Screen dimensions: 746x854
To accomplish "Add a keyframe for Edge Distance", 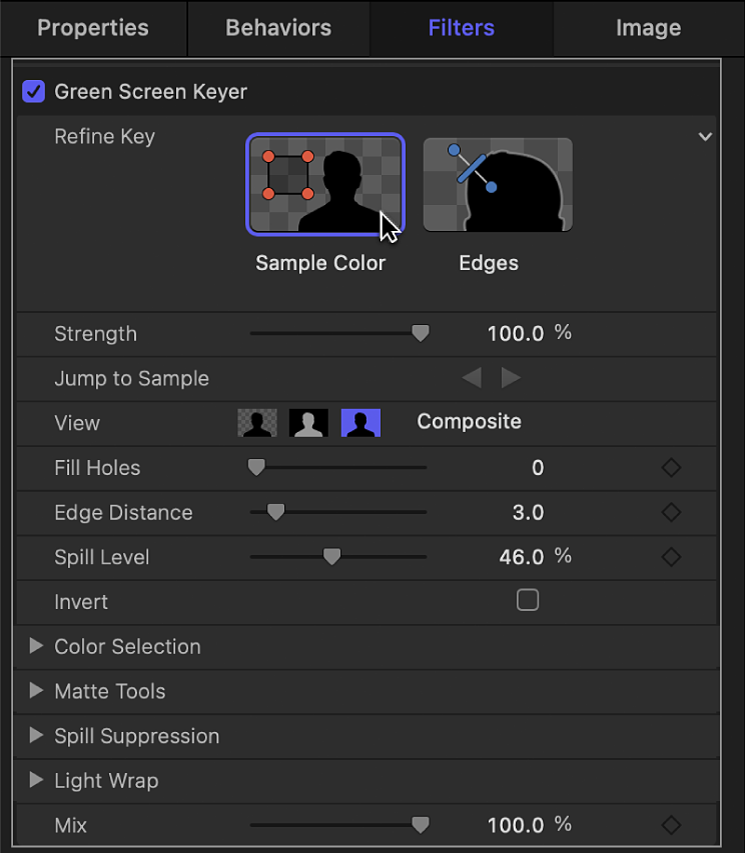I will pos(670,512).
